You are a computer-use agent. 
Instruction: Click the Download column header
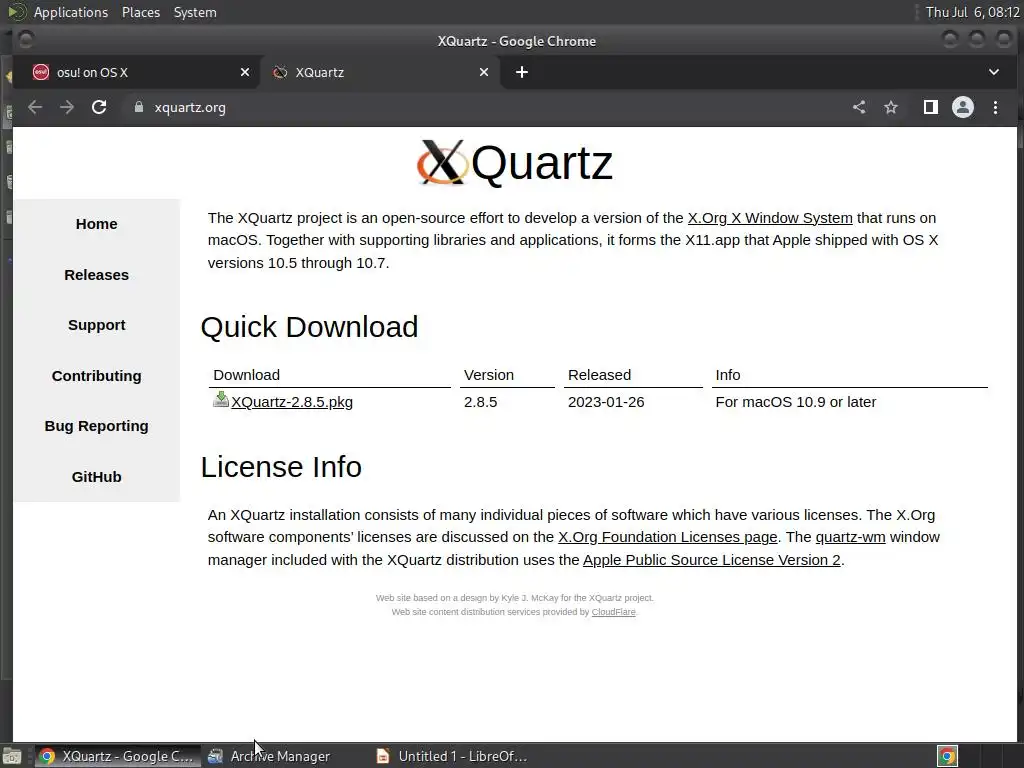tap(246, 375)
